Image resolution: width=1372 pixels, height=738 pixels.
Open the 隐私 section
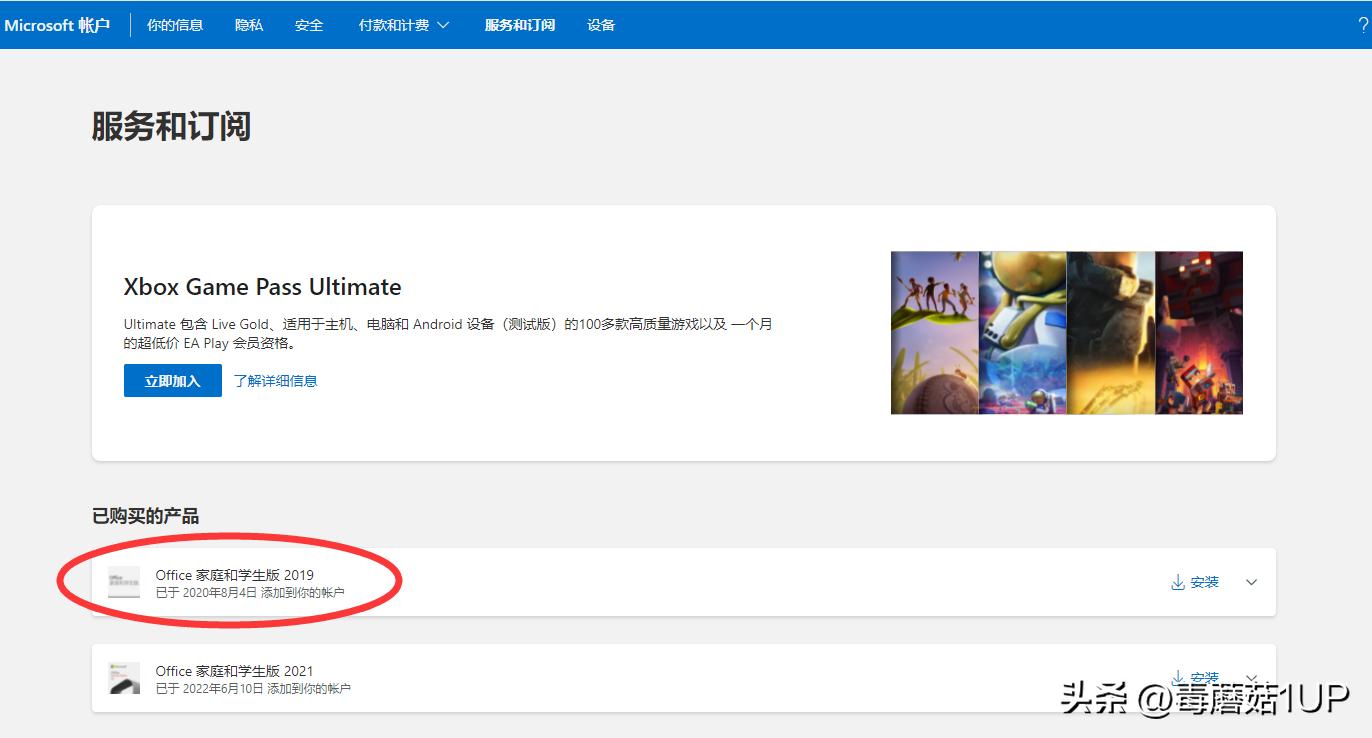click(248, 24)
